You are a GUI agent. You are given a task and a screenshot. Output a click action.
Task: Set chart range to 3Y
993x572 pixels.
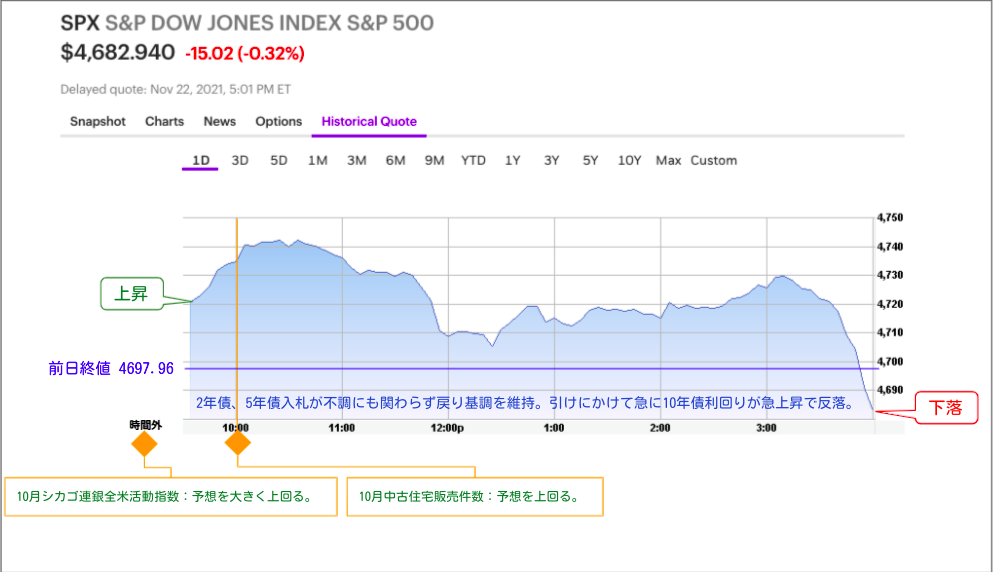point(552,160)
